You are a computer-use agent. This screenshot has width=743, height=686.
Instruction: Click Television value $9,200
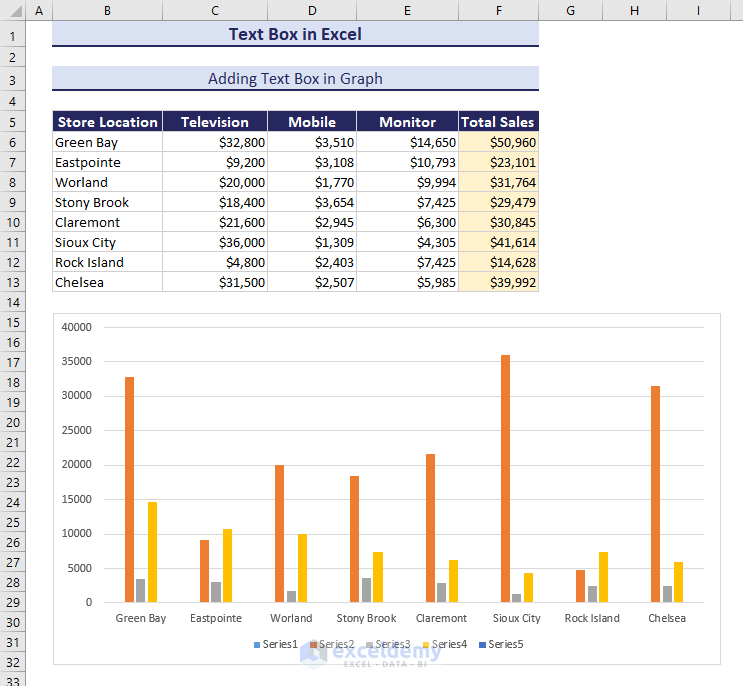pyautogui.click(x=215, y=162)
